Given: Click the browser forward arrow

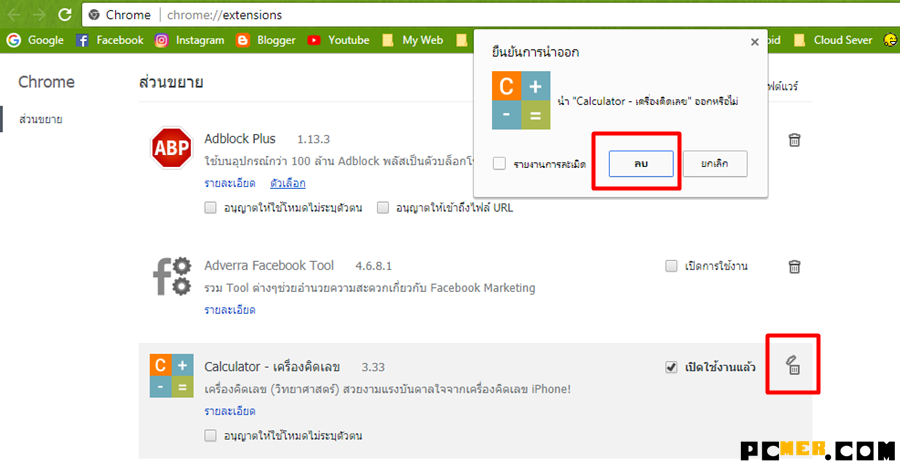Looking at the screenshot, I should tap(40, 14).
